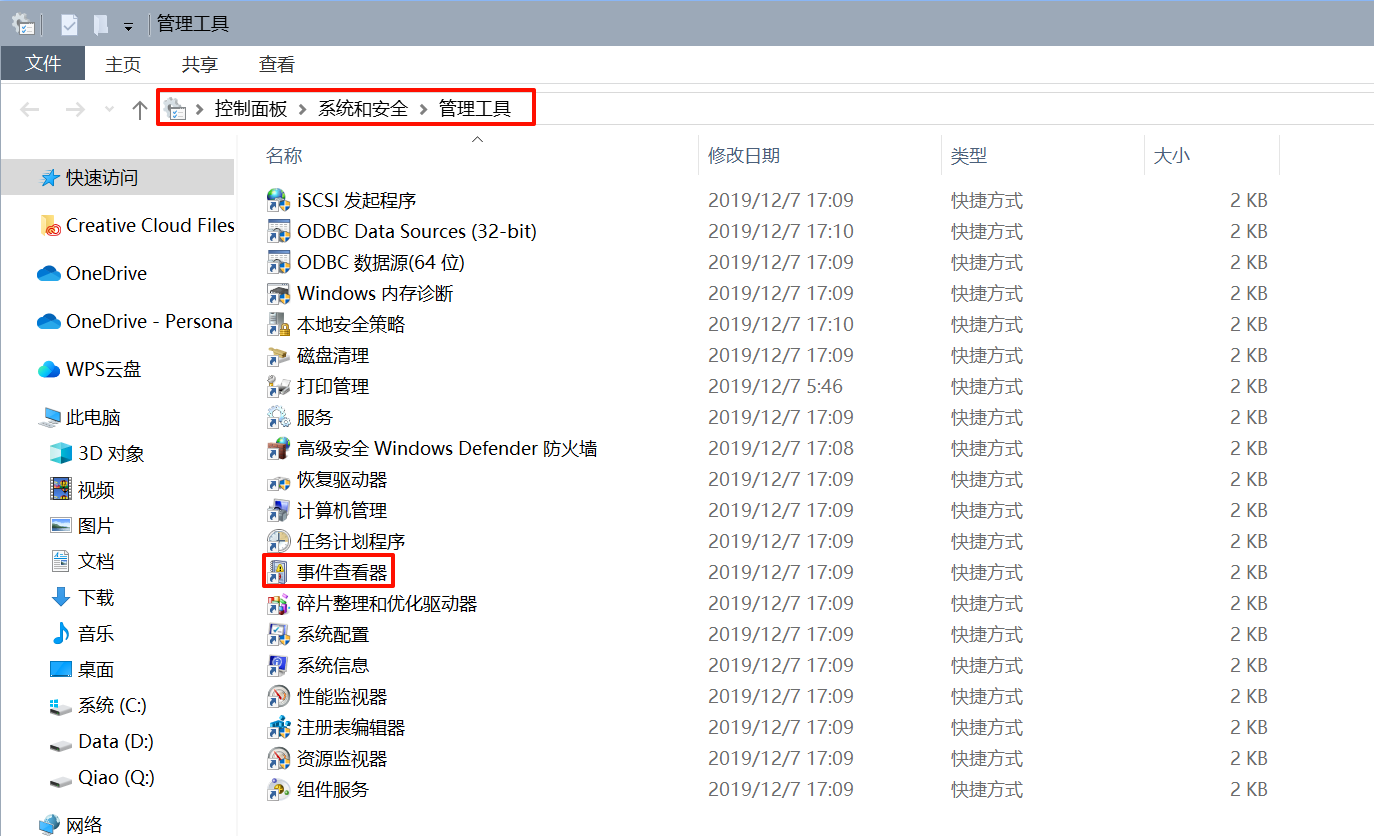Select 系统 (C:) drive in navigation pane
Viewport: 1374px width, 836px height.
(112, 705)
